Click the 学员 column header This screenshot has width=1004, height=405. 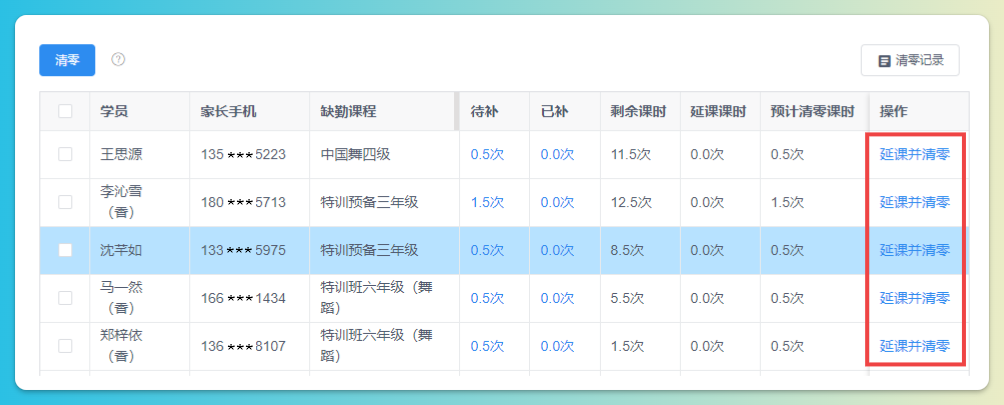[114, 111]
